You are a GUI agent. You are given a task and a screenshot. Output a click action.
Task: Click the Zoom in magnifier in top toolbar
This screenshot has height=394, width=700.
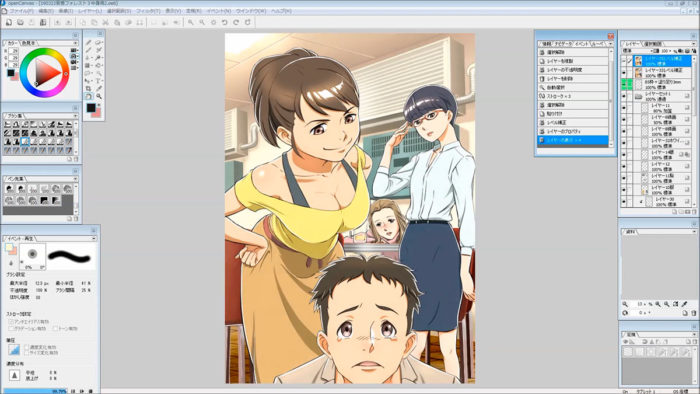point(191,22)
